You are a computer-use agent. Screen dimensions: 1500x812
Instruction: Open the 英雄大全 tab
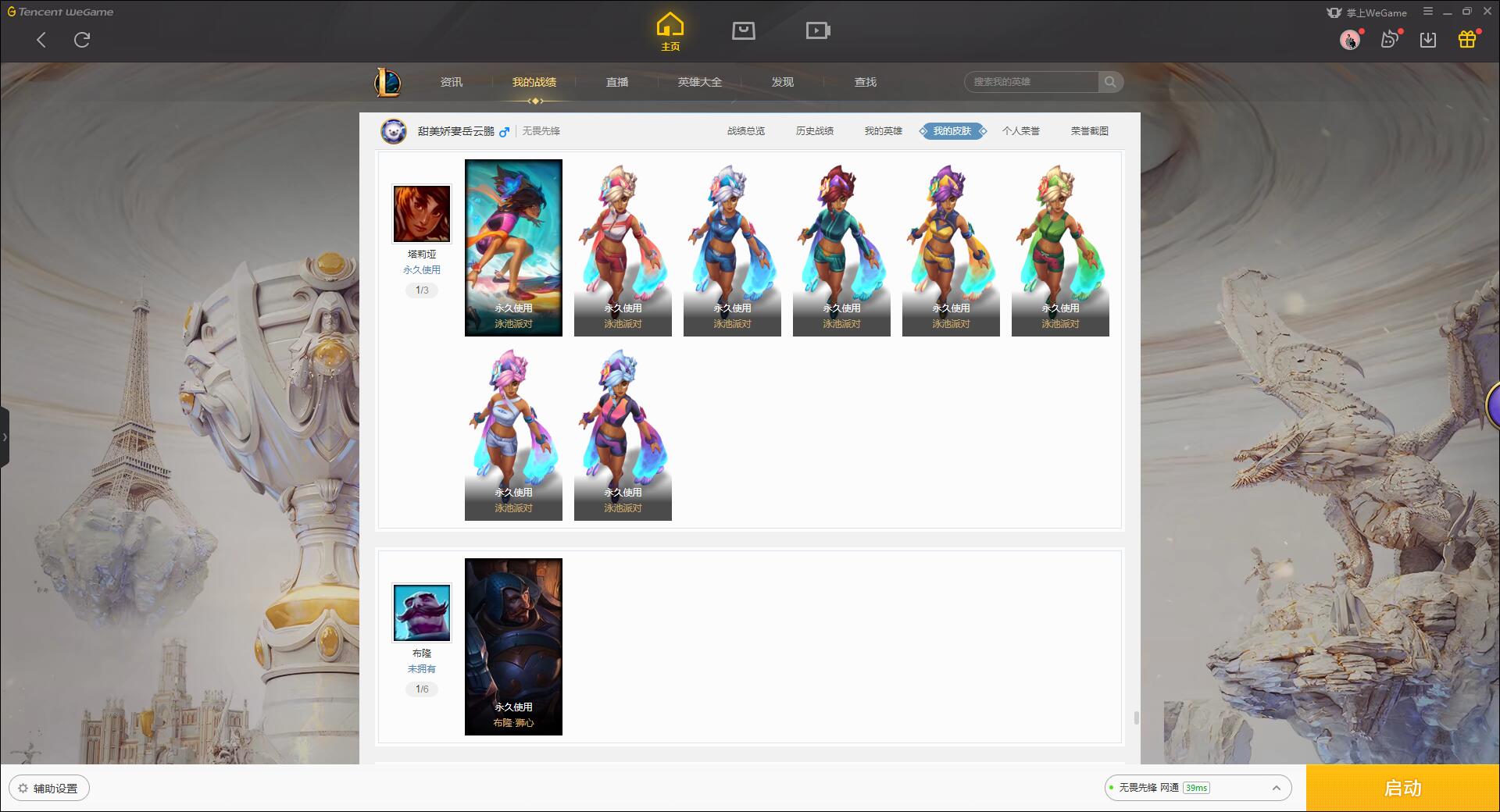[x=700, y=82]
